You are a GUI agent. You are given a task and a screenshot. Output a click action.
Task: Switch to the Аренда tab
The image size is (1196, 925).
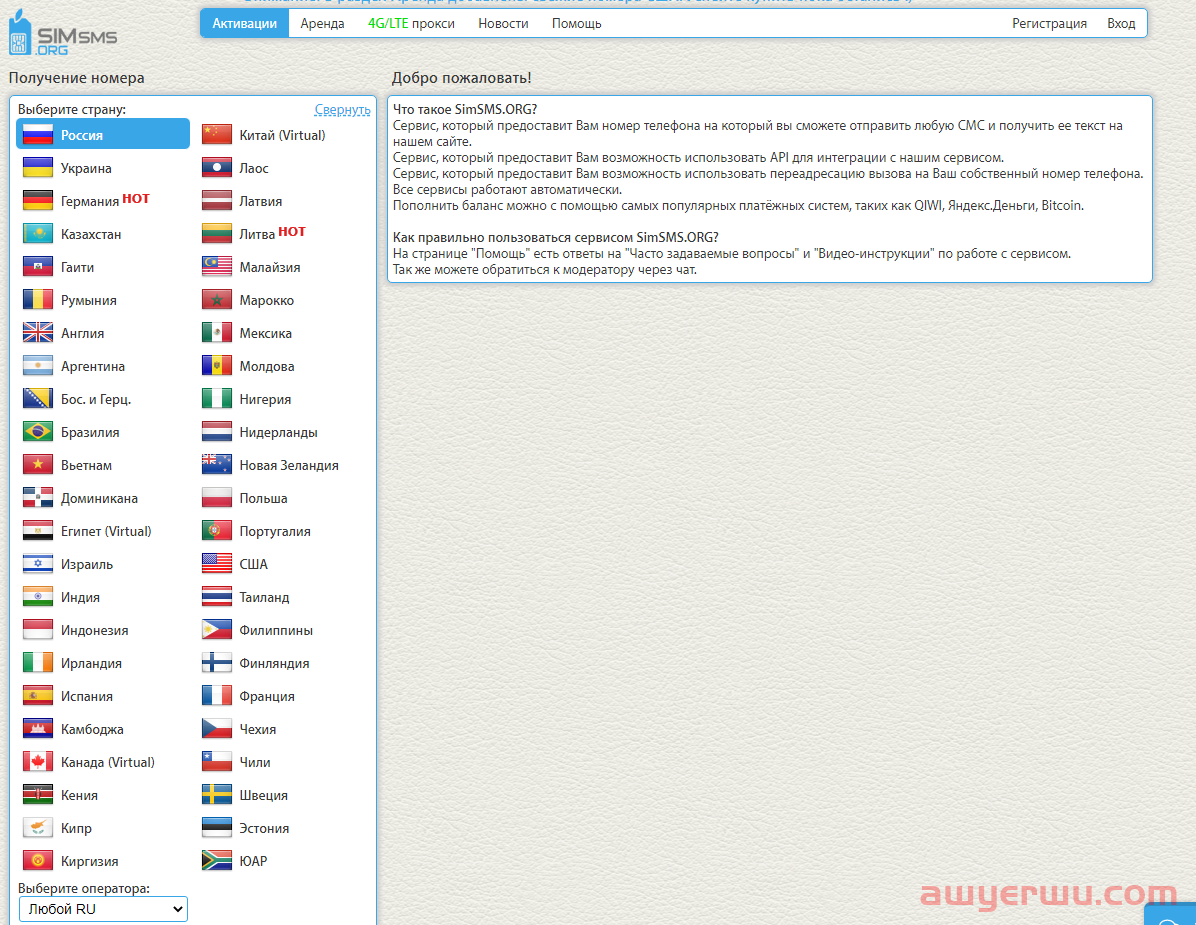point(322,24)
